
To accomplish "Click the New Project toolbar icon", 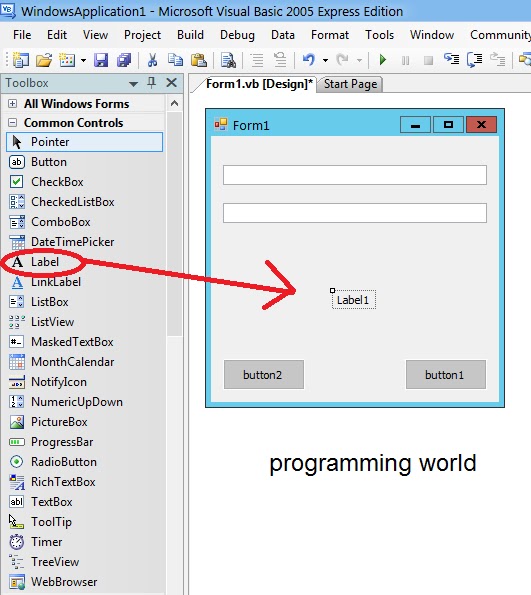I will (21, 60).
